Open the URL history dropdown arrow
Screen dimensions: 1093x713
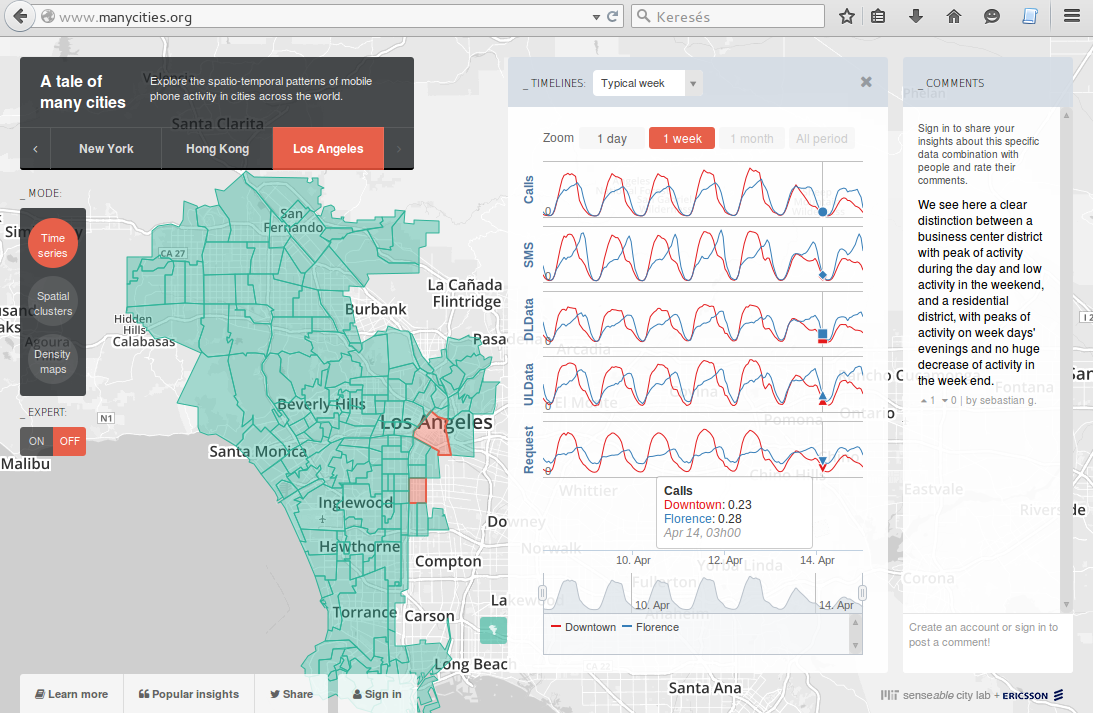point(597,17)
